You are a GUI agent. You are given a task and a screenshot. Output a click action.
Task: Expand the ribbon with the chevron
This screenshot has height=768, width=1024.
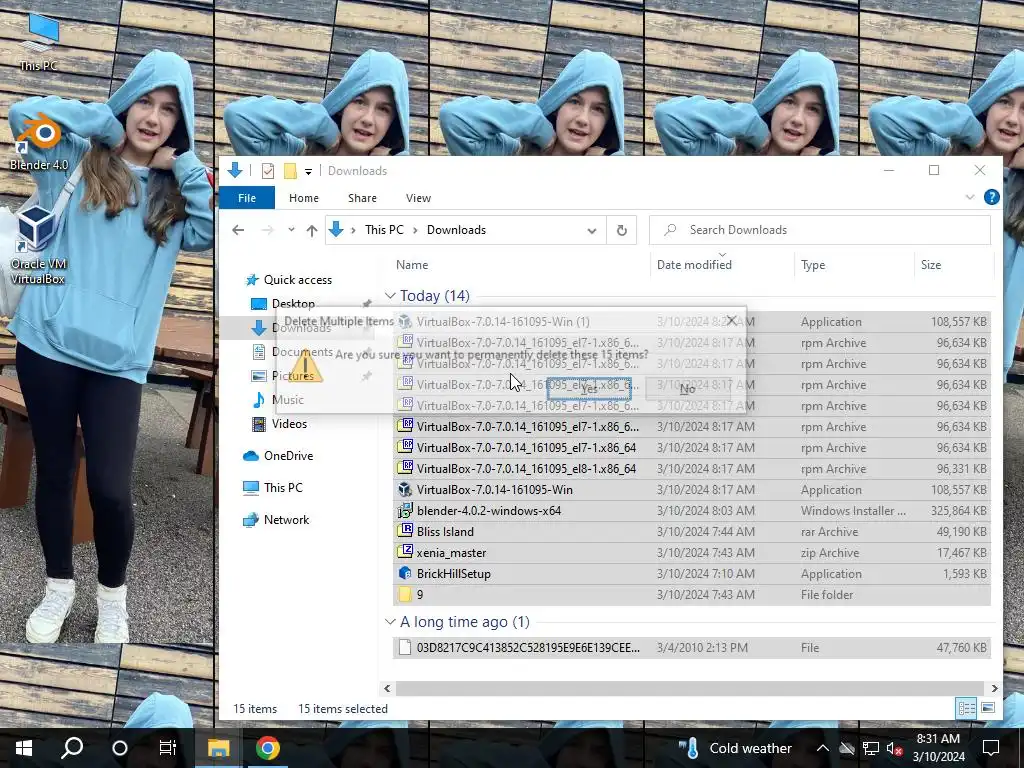[x=970, y=197]
